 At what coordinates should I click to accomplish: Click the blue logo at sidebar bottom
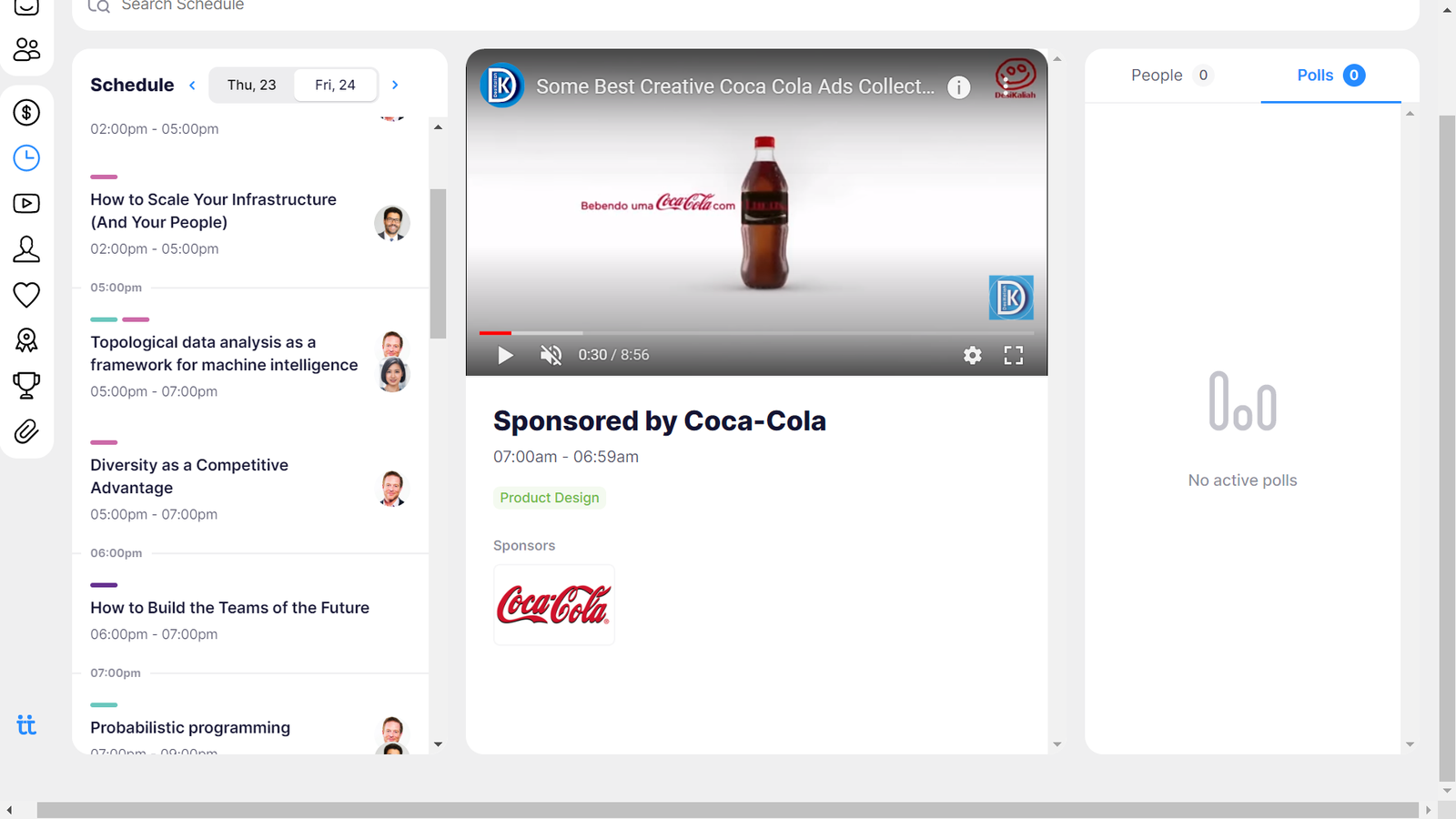point(26,725)
